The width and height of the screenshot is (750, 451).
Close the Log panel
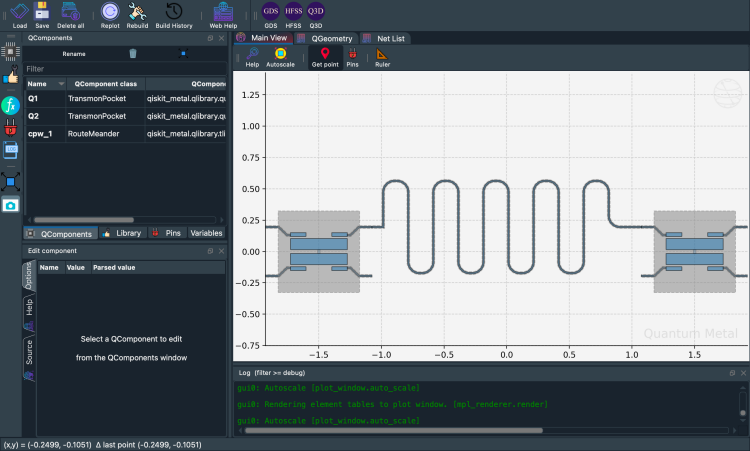click(x=743, y=373)
